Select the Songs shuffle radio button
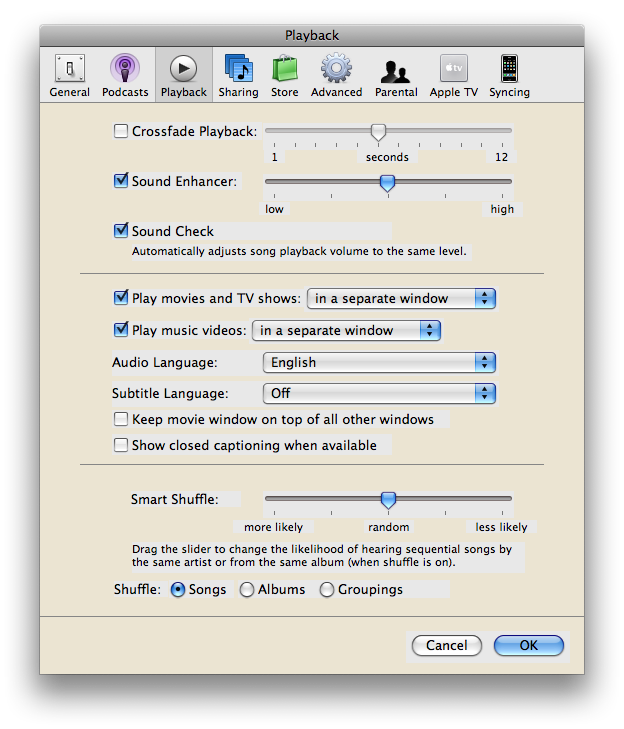Viewport: 624px width, 729px height. coord(178,590)
